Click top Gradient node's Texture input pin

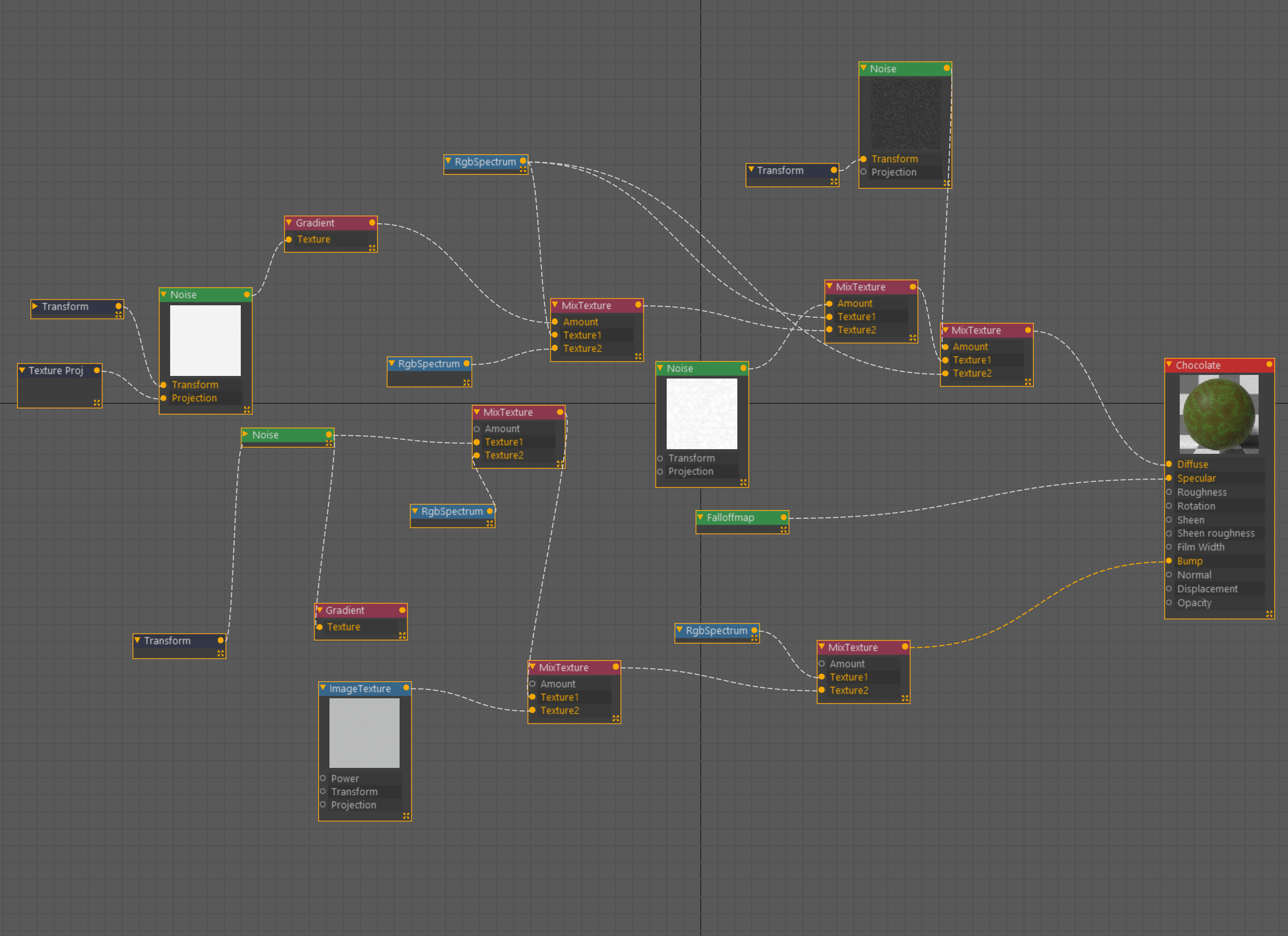tap(289, 240)
